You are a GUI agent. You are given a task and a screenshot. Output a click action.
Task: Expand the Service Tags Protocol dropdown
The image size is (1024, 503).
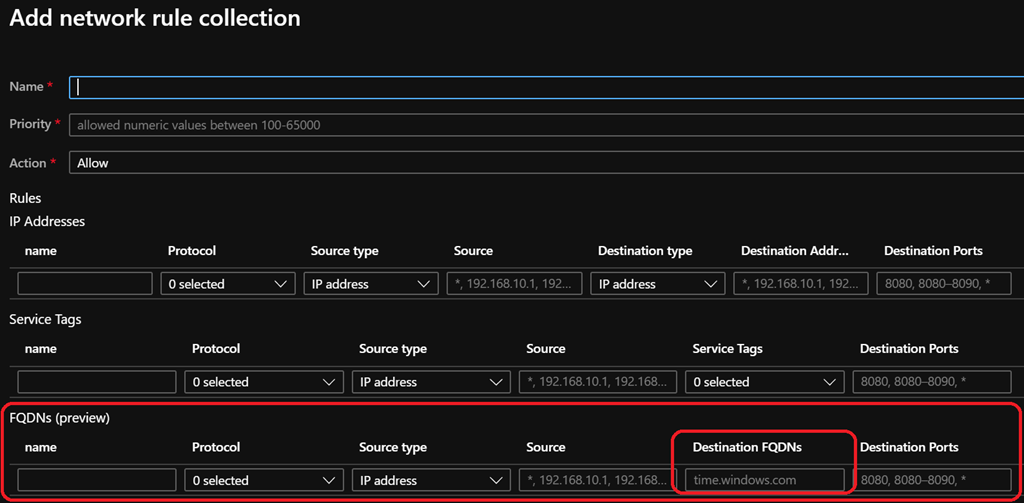(264, 382)
